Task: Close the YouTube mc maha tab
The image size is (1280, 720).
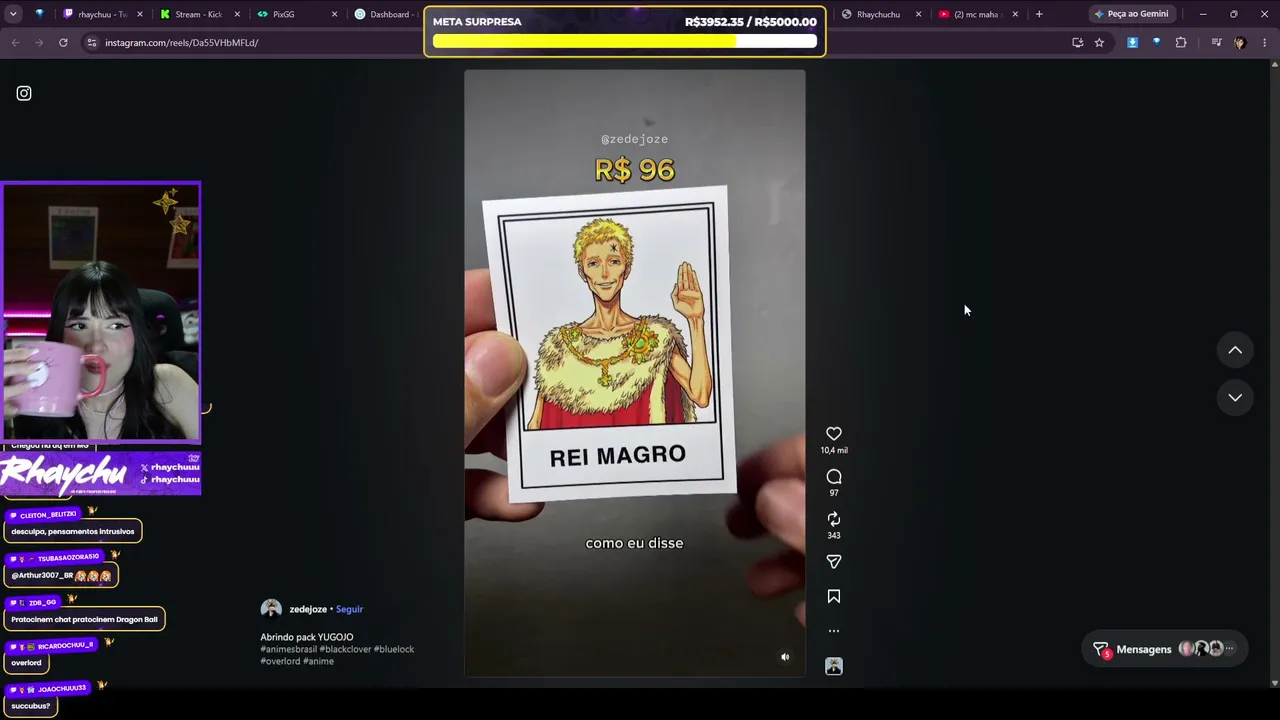Action: click(x=1015, y=14)
